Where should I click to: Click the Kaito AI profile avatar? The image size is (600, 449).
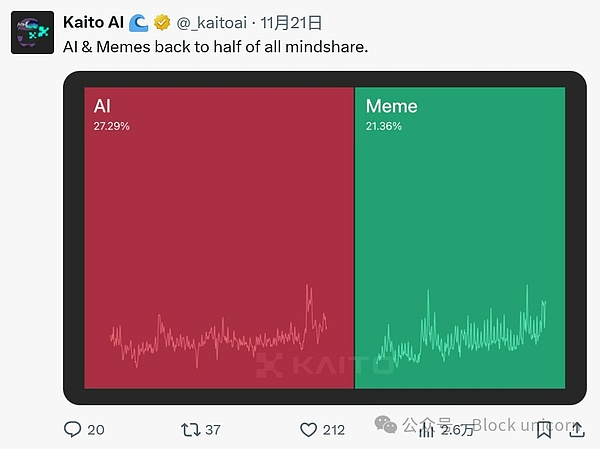(32, 32)
